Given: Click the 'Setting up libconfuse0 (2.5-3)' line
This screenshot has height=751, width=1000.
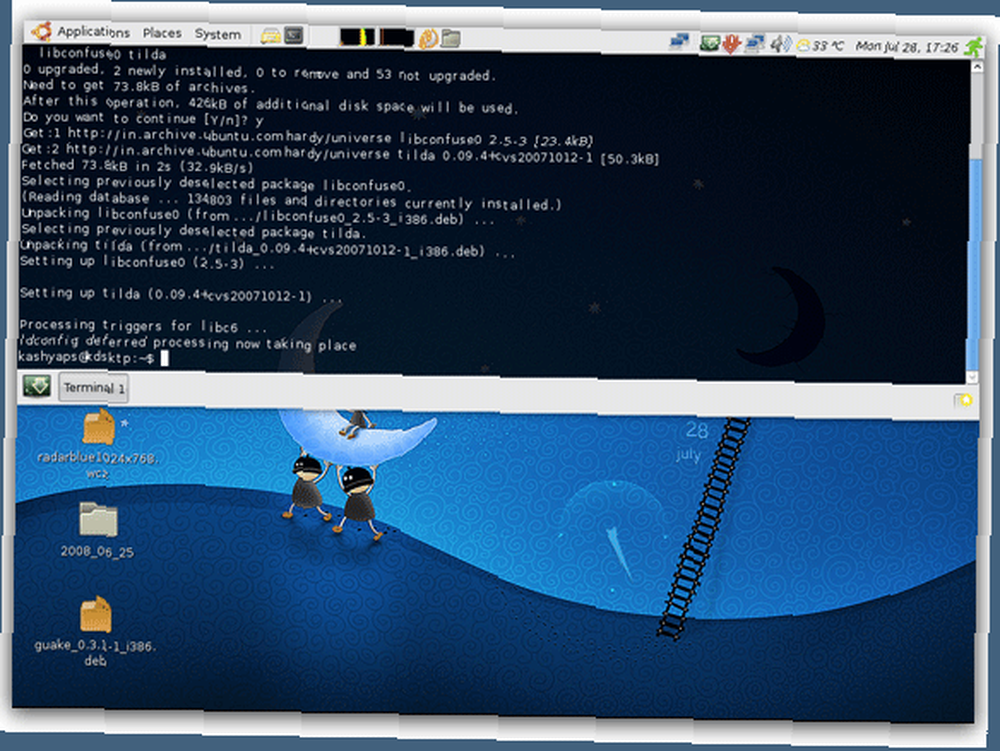Looking at the screenshot, I should (x=147, y=261).
